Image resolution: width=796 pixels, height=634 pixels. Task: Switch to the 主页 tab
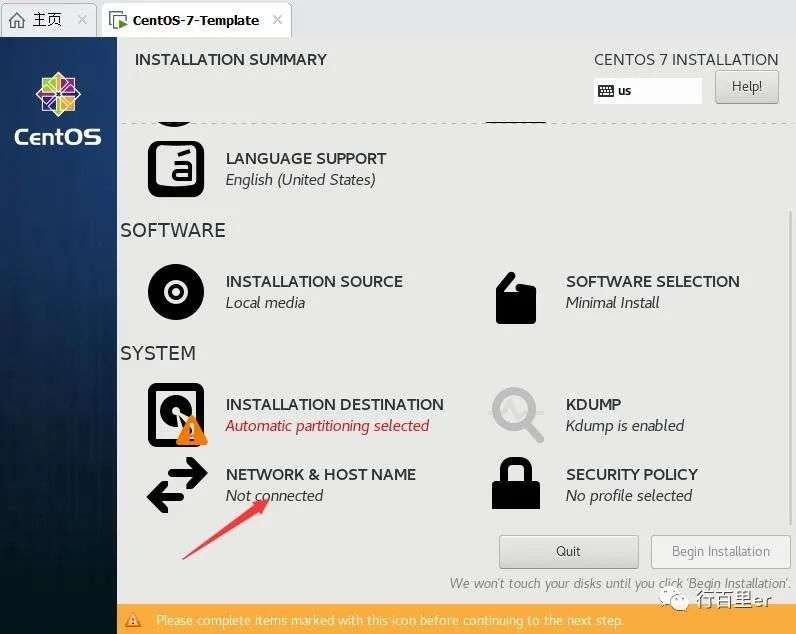pyautogui.click(x=48, y=20)
